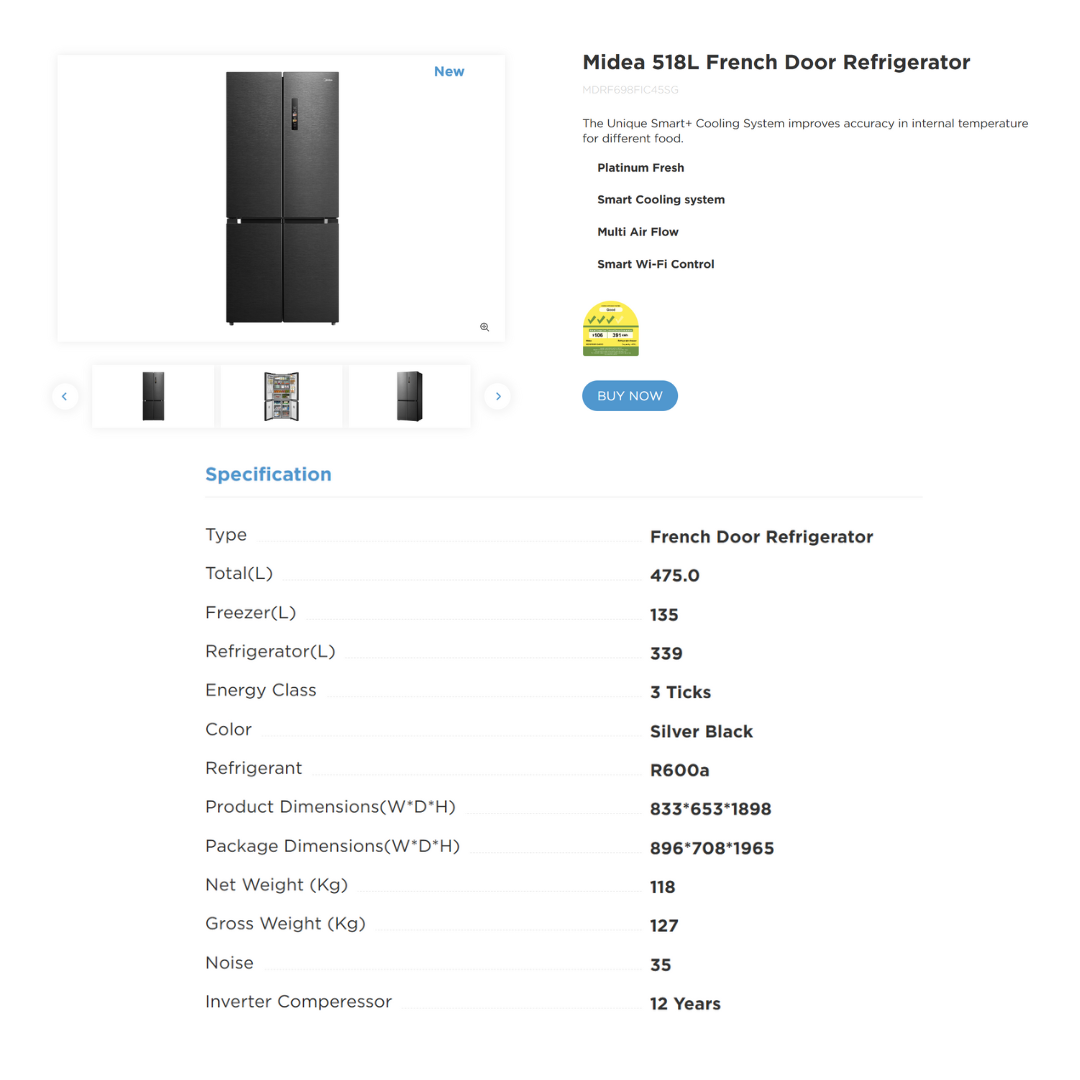Click the model number MDRF698FIC45SG text
The width and height of the screenshot is (1080, 1080).
[630, 90]
